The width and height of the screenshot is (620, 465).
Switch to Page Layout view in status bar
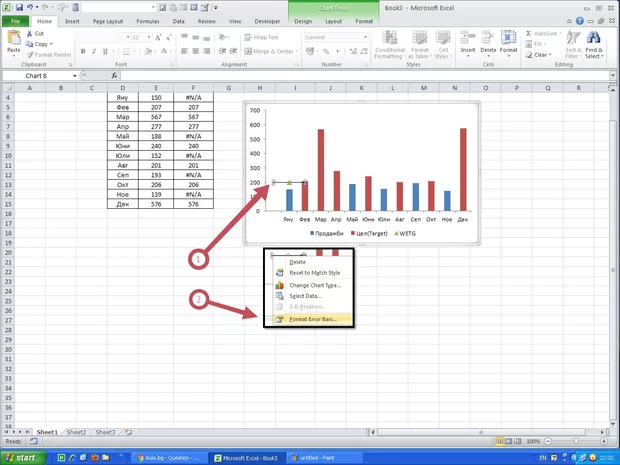pyautogui.click(x=509, y=441)
